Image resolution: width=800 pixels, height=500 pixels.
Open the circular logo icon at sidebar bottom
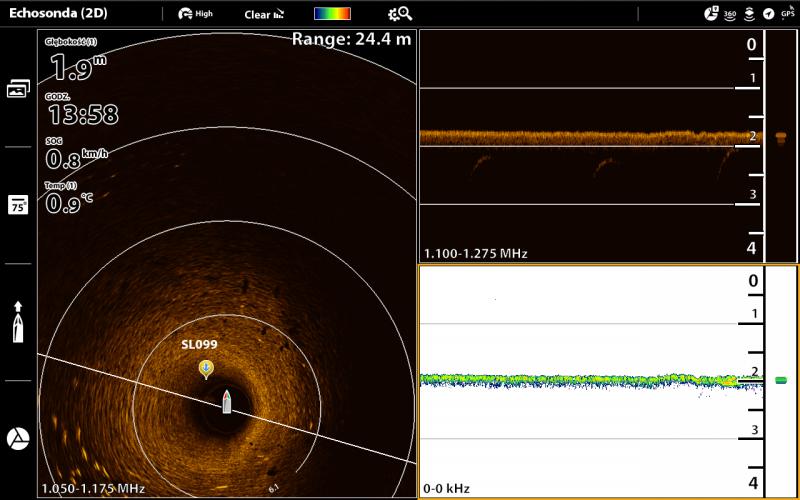point(18,438)
